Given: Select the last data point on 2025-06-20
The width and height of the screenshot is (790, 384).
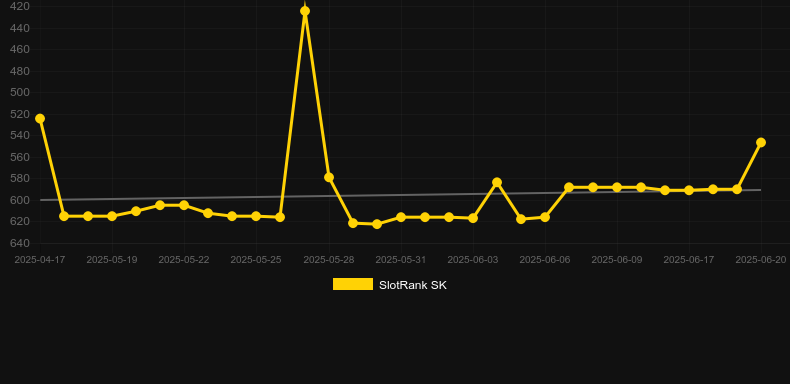Looking at the screenshot, I should click(x=761, y=143).
